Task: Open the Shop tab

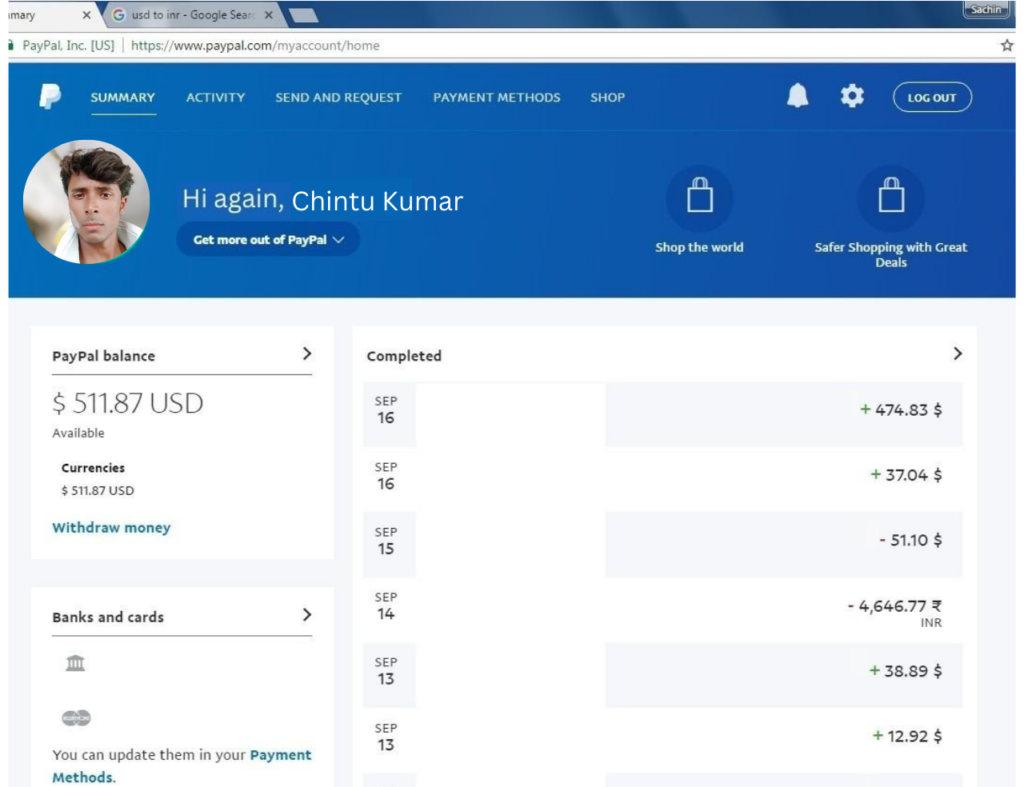Action: pos(607,97)
